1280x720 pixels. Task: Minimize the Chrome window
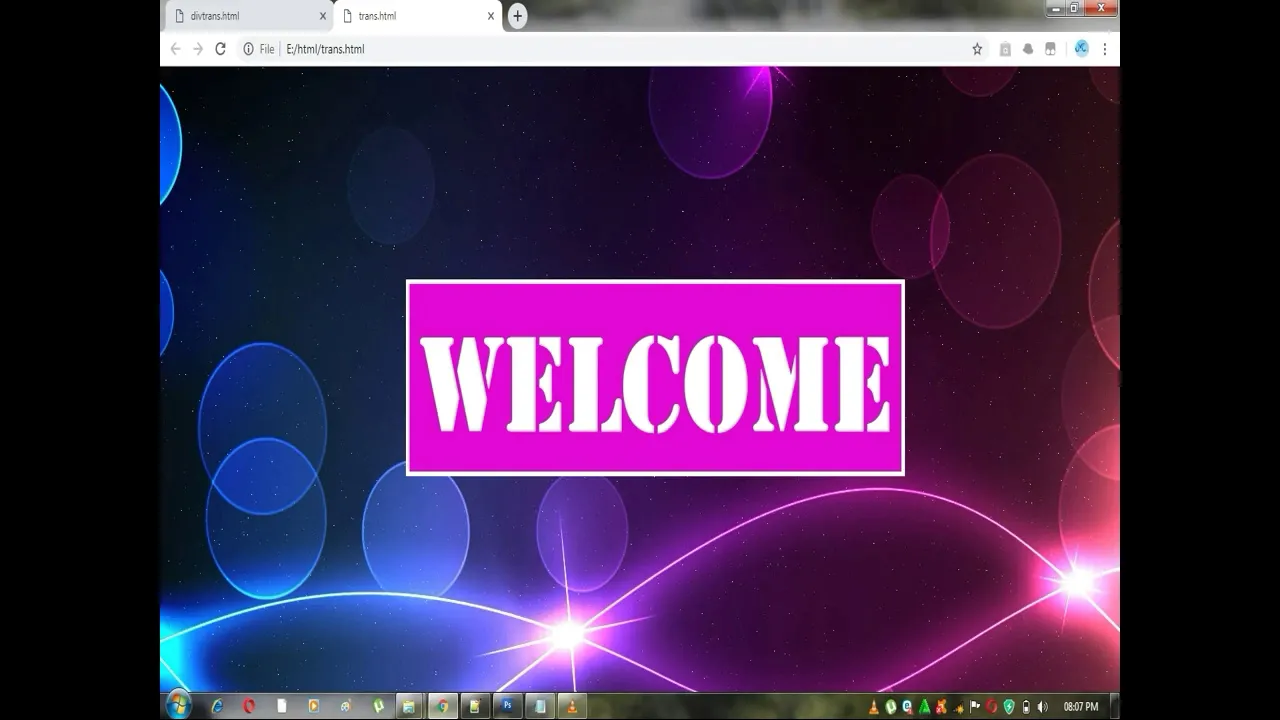point(1056,8)
